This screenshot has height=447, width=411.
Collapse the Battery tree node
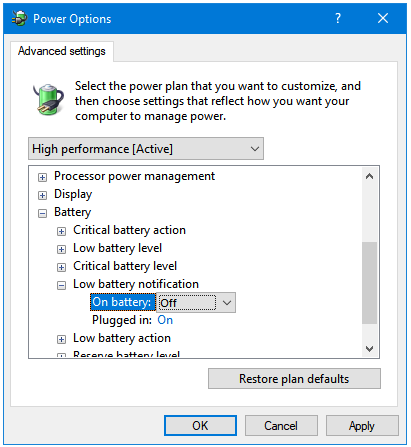pyautogui.click(x=42, y=213)
